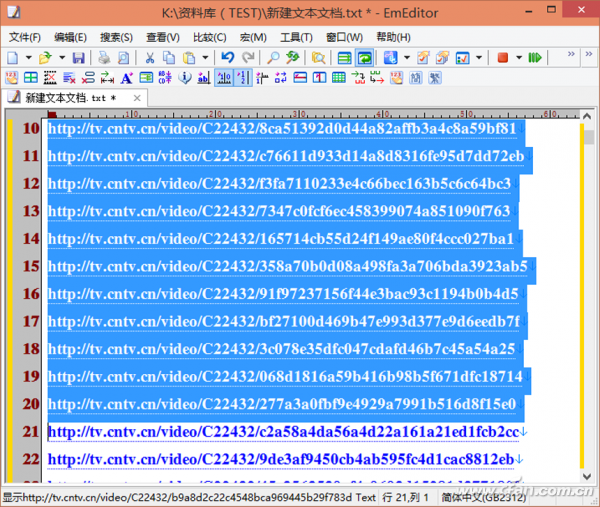This screenshot has height=507, width=600.
Task: Cut selection using the scissors icon
Action: tap(150, 58)
